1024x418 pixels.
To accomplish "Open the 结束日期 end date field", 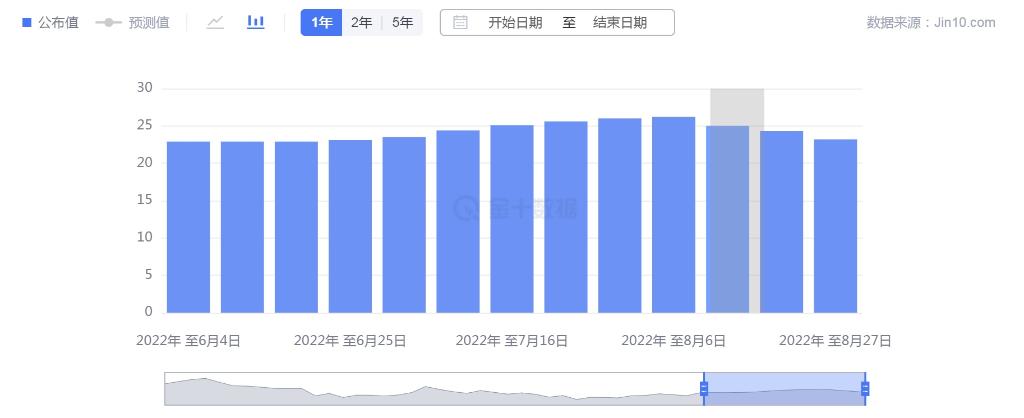I will click(619, 22).
